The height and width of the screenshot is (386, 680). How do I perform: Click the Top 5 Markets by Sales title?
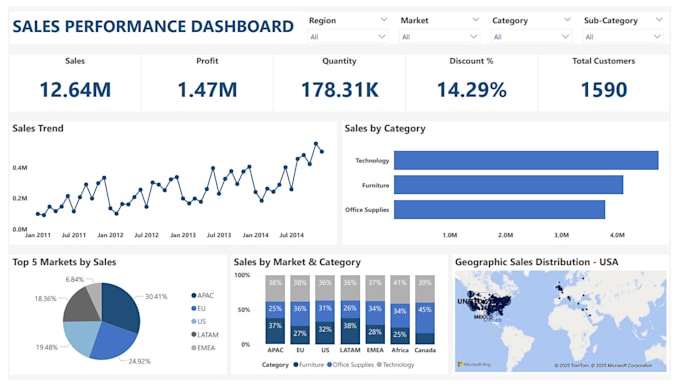[x=64, y=262]
